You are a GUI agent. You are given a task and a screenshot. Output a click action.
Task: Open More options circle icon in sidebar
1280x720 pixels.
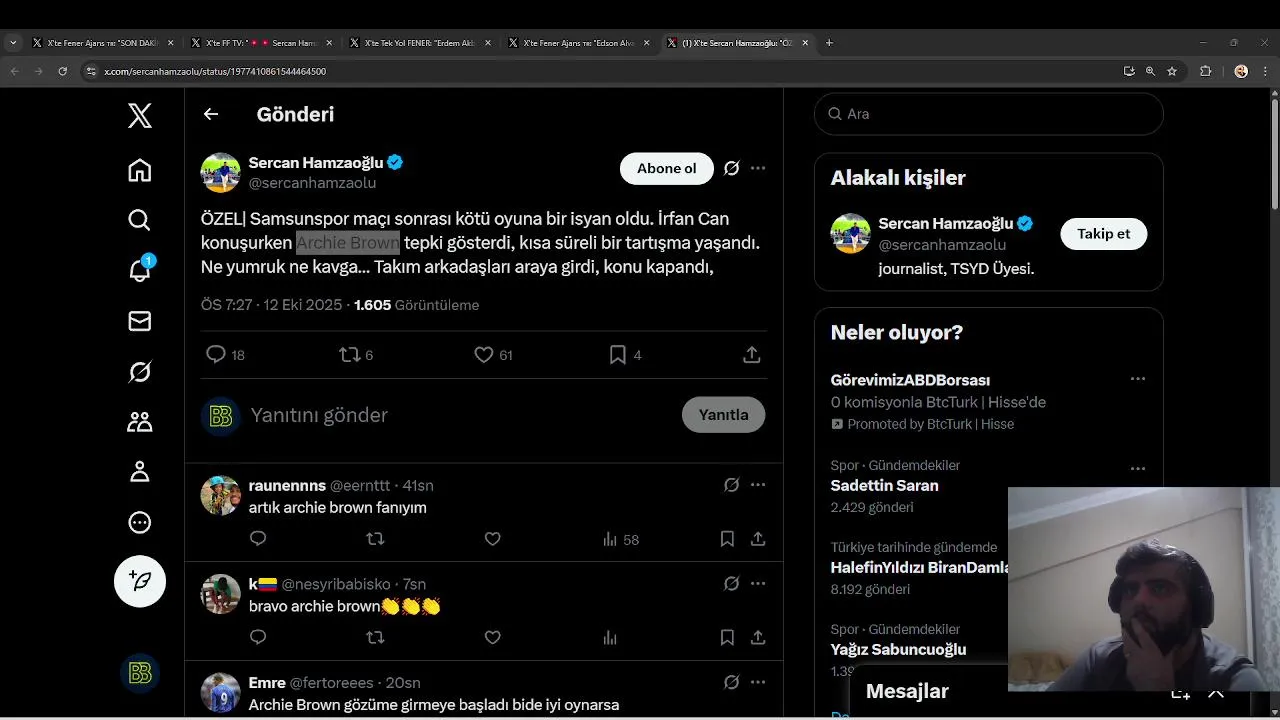[140, 522]
